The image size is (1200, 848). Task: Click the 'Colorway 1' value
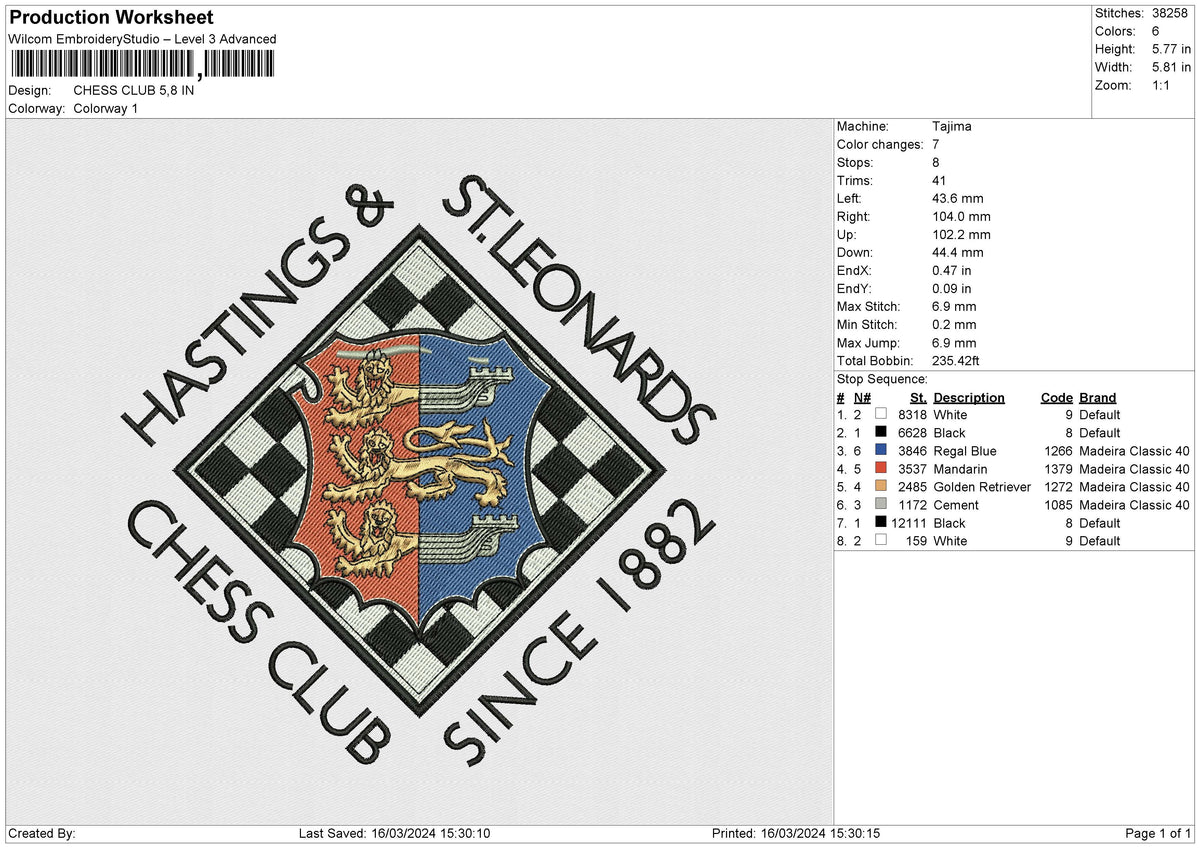106,108
